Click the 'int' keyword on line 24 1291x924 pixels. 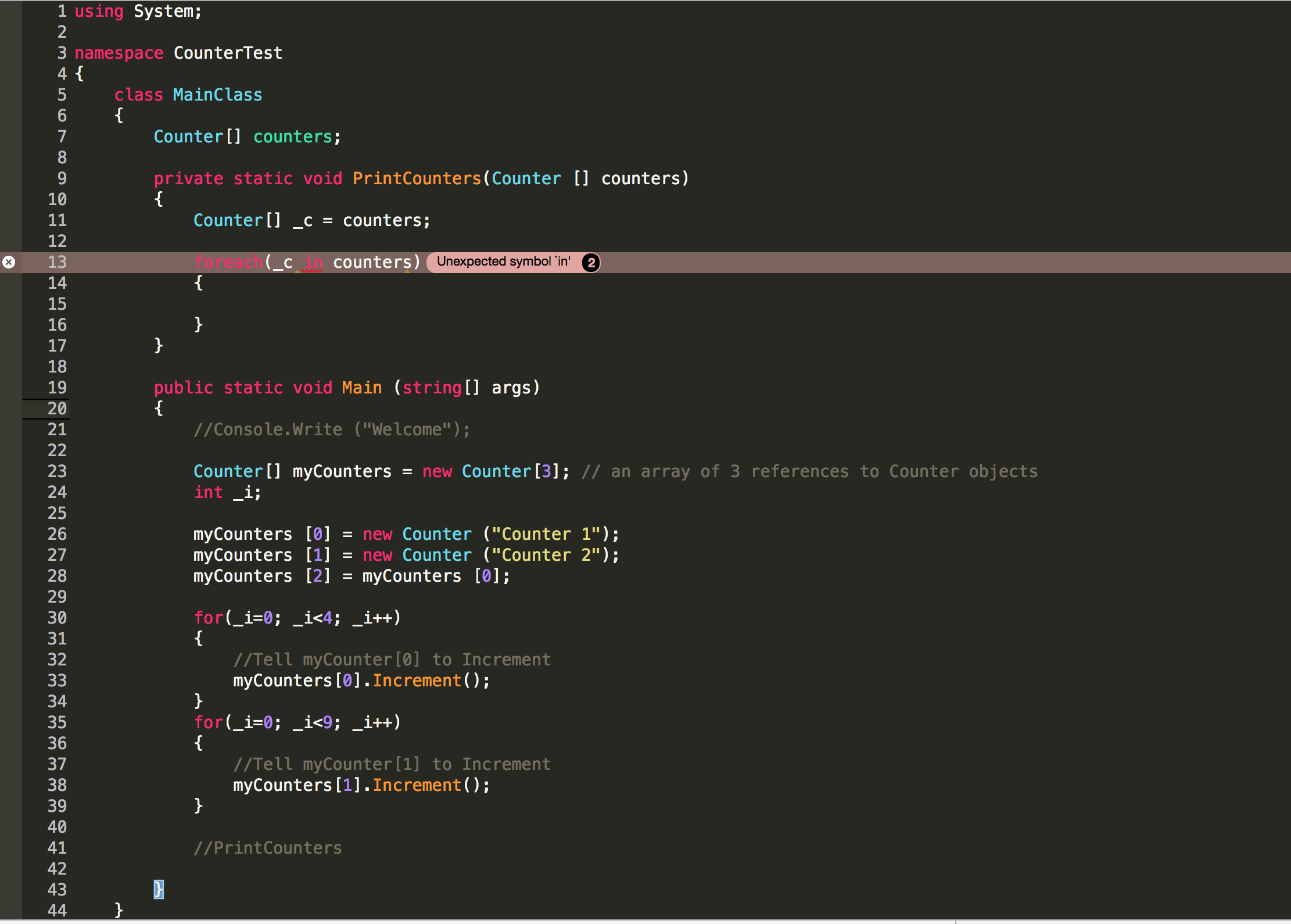[x=209, y=492]
